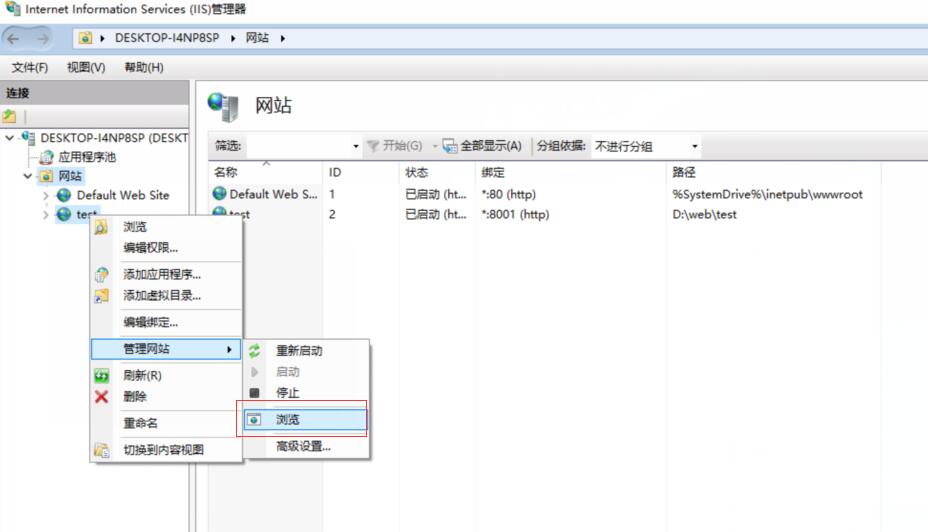
Task: Select 停止 in the submenu
Action: pos(288,392)
